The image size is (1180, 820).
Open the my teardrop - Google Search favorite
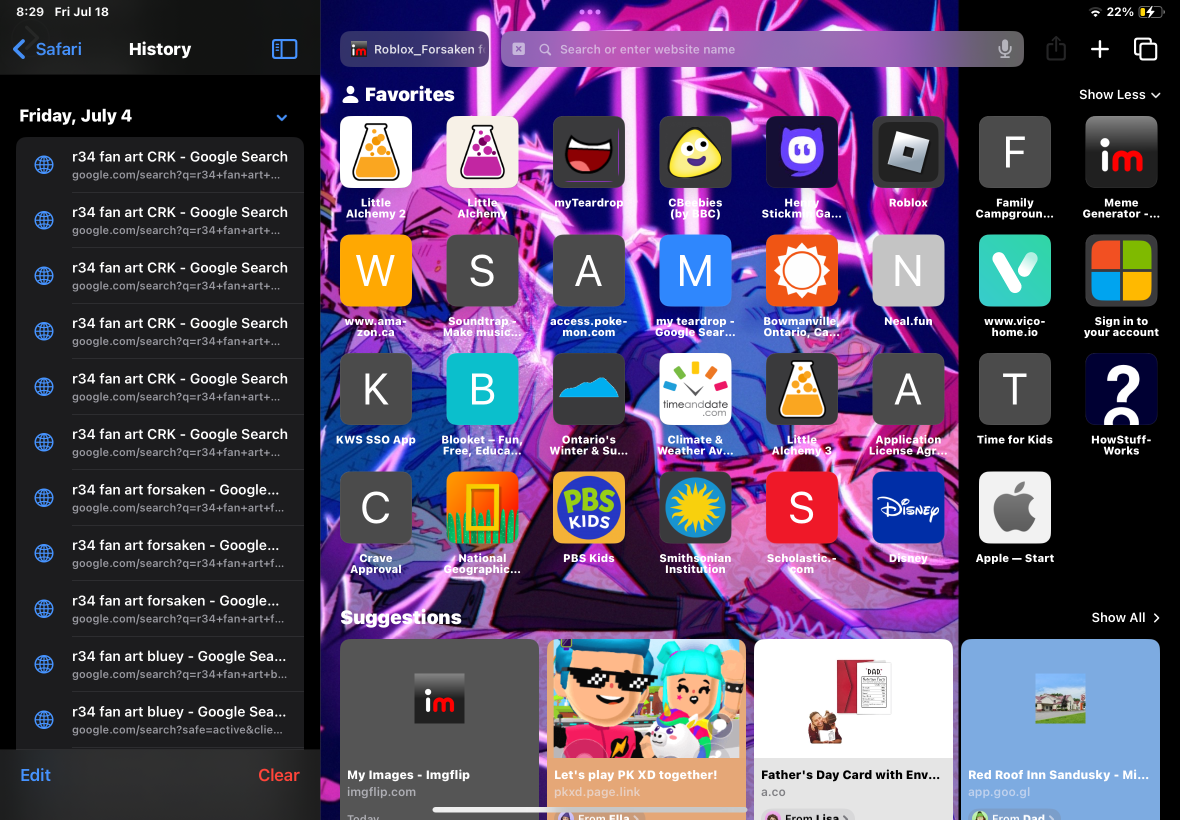pyautogui.click(x=695, y=271)
